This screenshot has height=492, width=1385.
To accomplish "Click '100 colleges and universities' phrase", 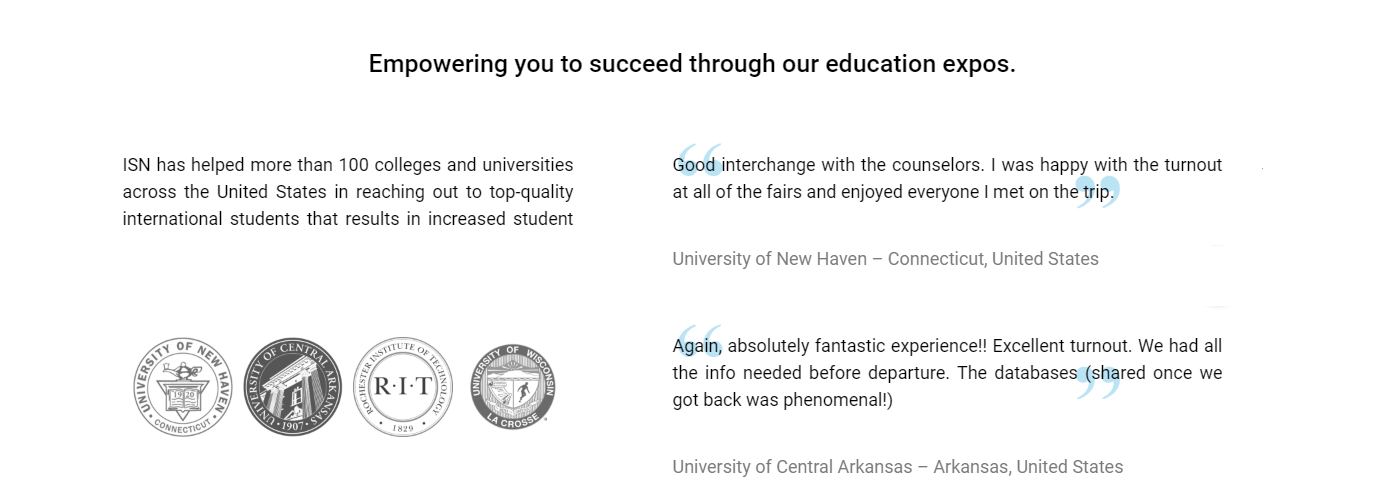I will (x=456, y=165).
